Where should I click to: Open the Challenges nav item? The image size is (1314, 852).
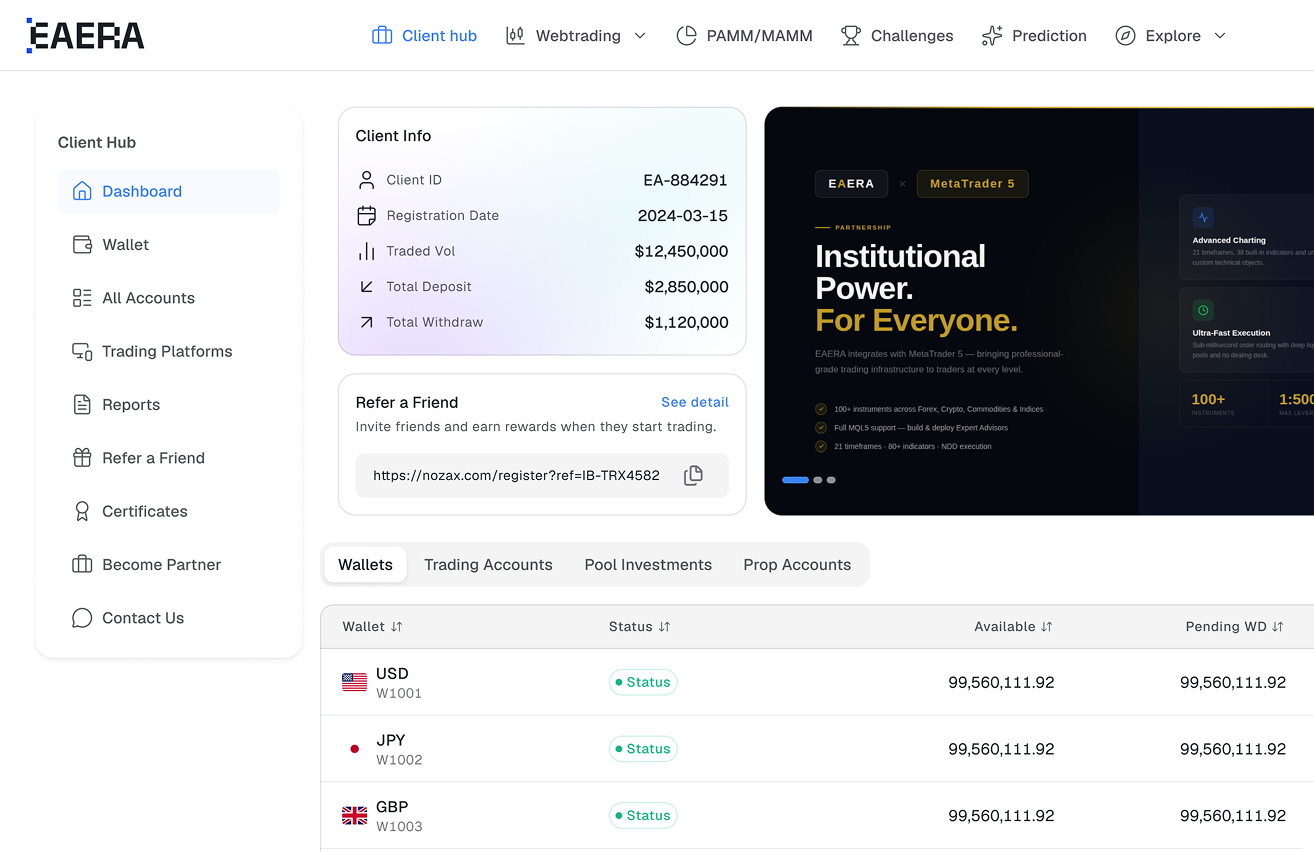pos(897,36)
